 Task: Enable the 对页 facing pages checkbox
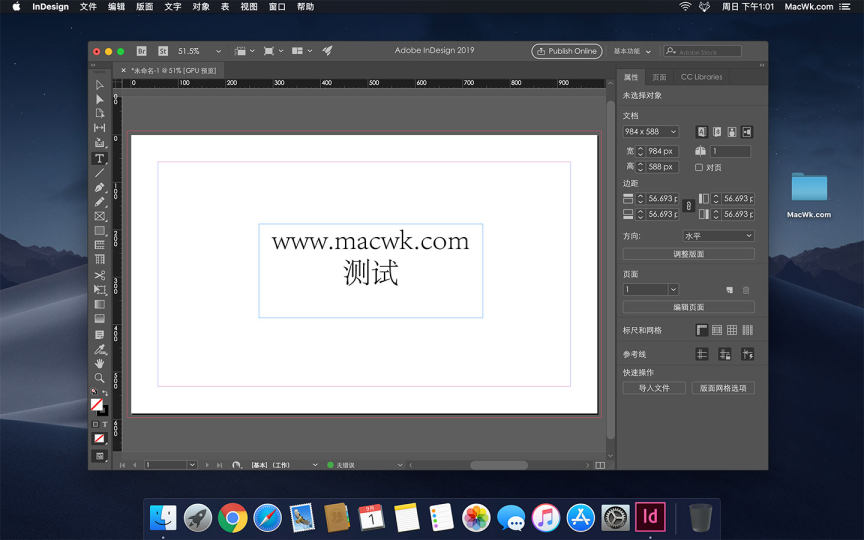pyautogui.click(x=699, y=167)
